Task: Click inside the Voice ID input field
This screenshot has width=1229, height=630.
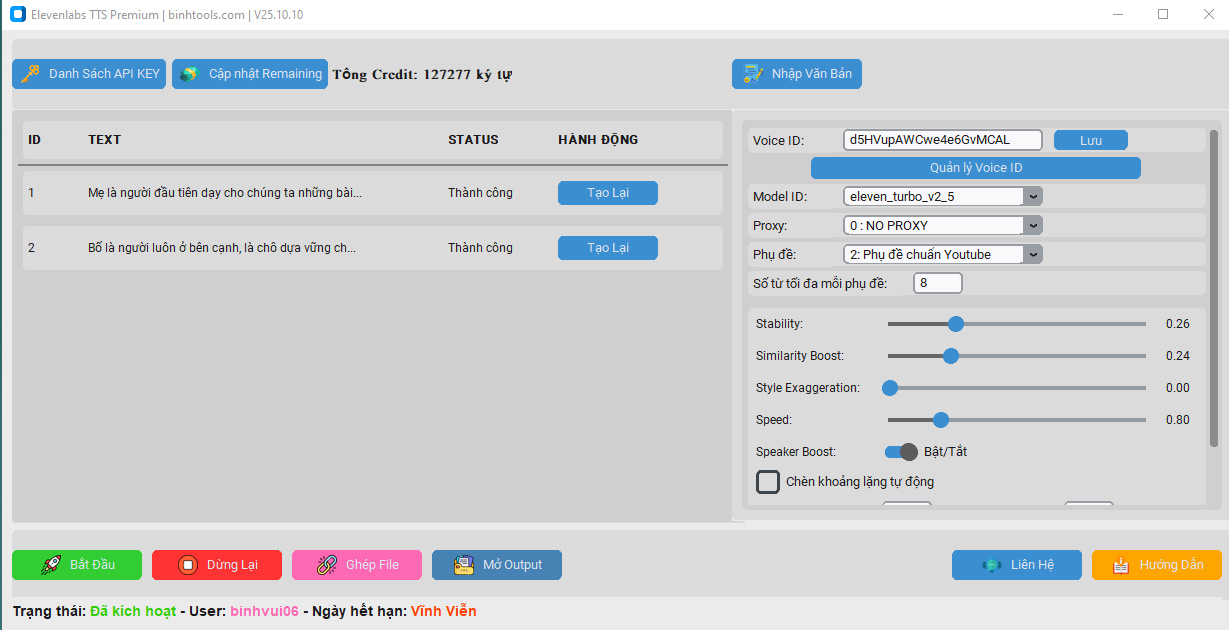Action: (940, 139)
